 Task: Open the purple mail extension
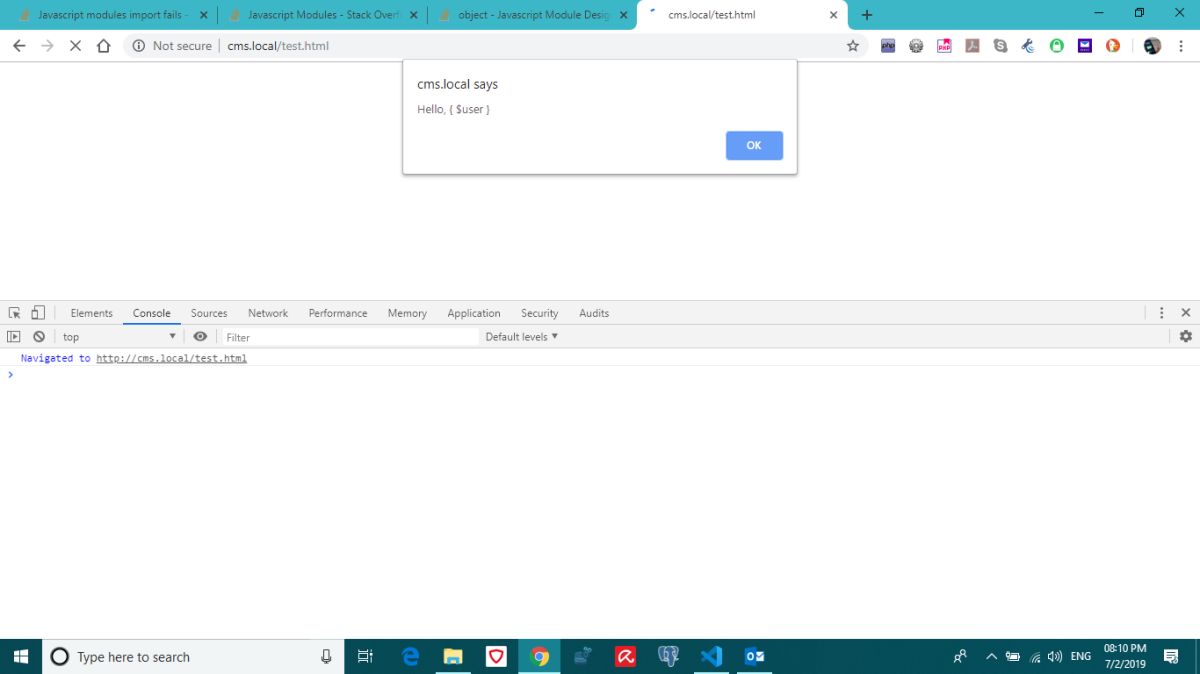[x=1085, y=46]
